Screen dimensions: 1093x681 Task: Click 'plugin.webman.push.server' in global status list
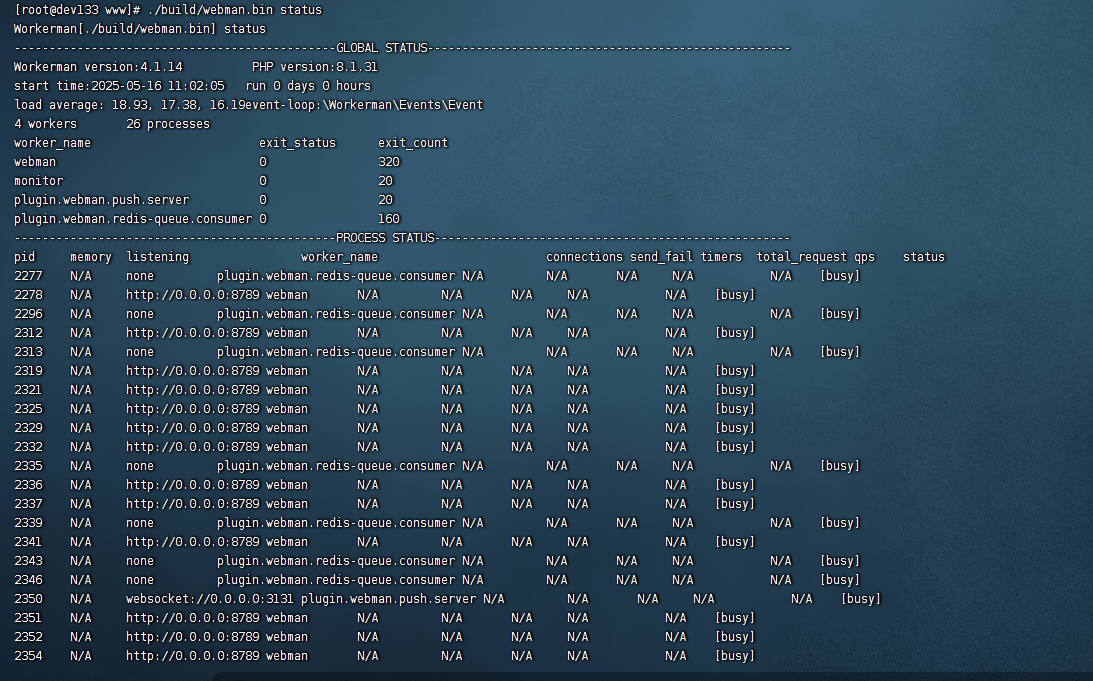tap(102, 200)
